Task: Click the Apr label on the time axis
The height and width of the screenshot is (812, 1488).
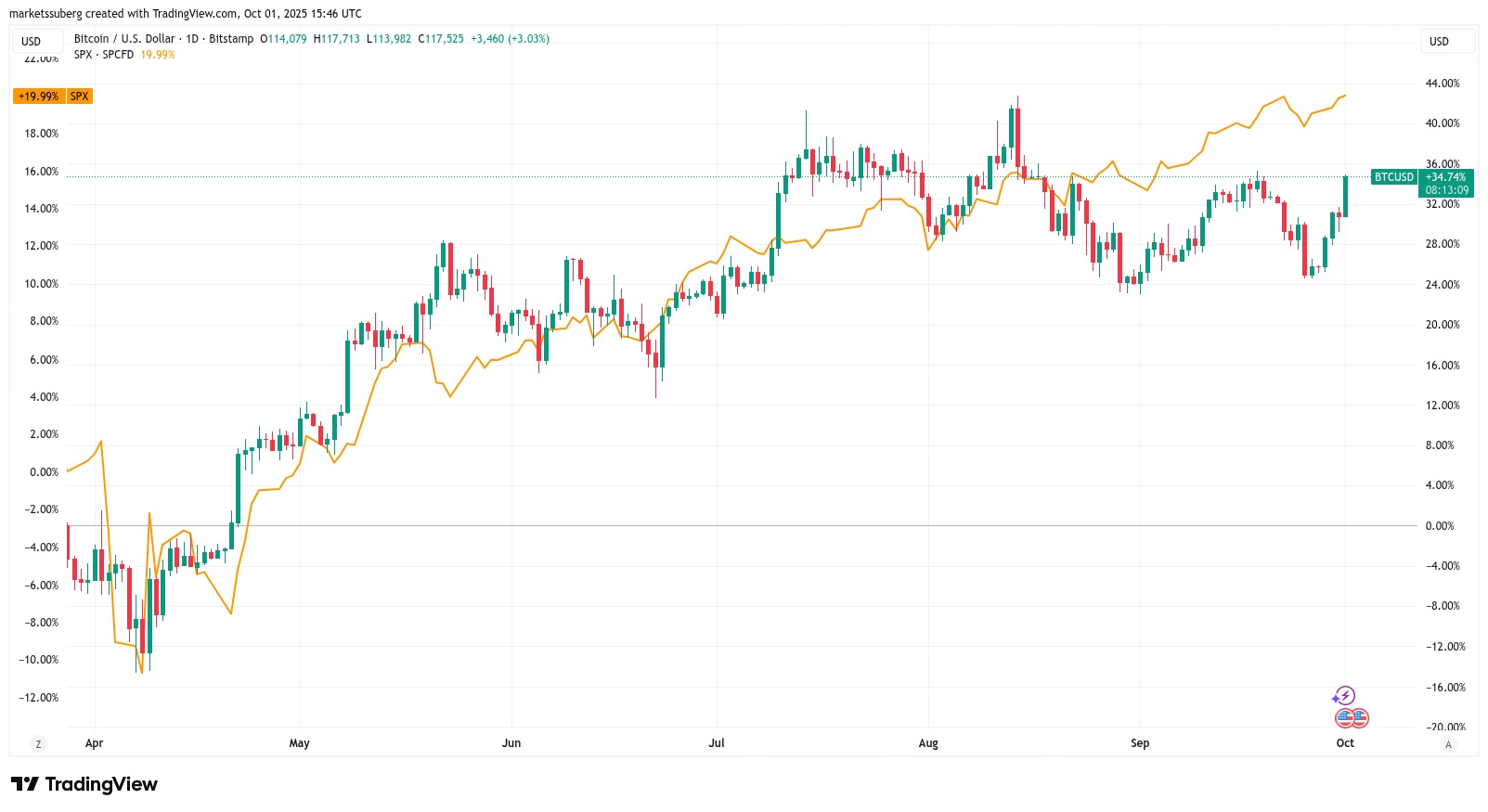Action: pos(94,743)
